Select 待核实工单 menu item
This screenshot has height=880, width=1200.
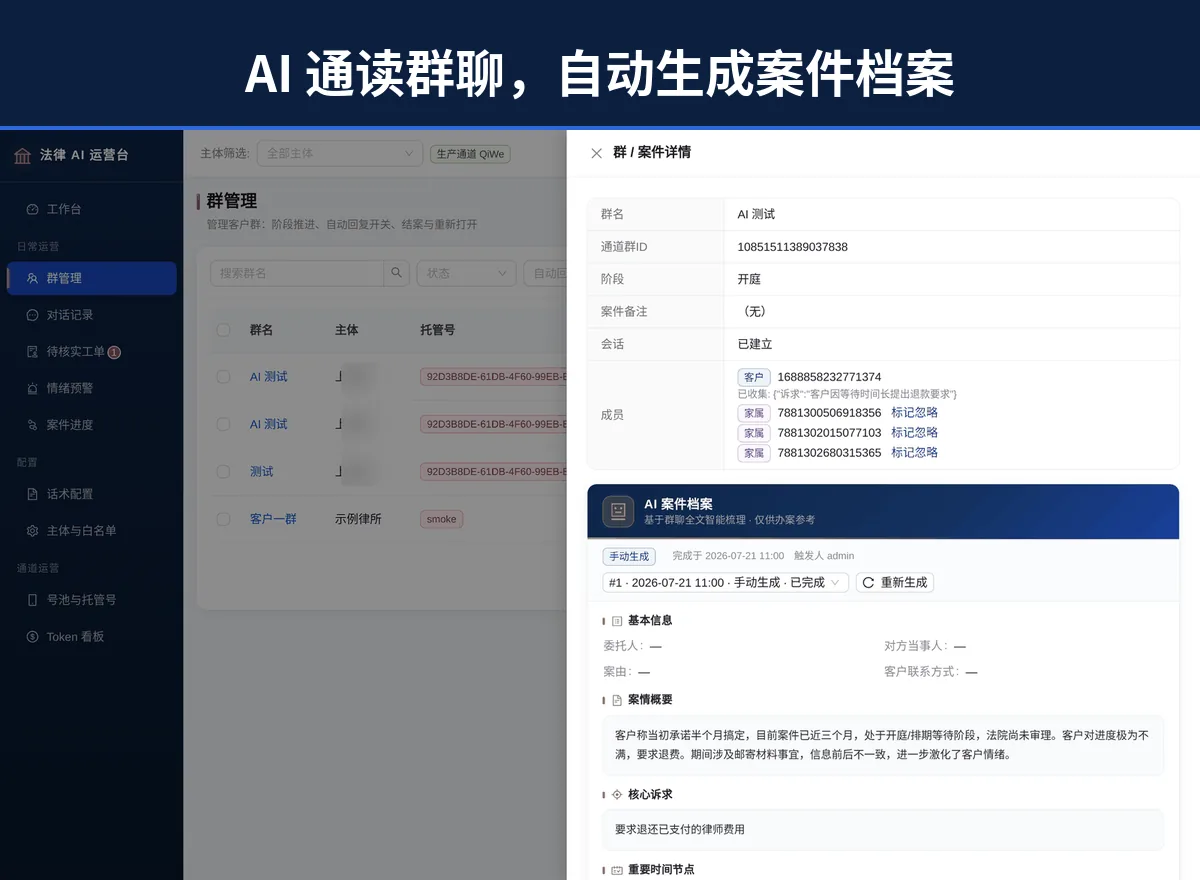90,352
